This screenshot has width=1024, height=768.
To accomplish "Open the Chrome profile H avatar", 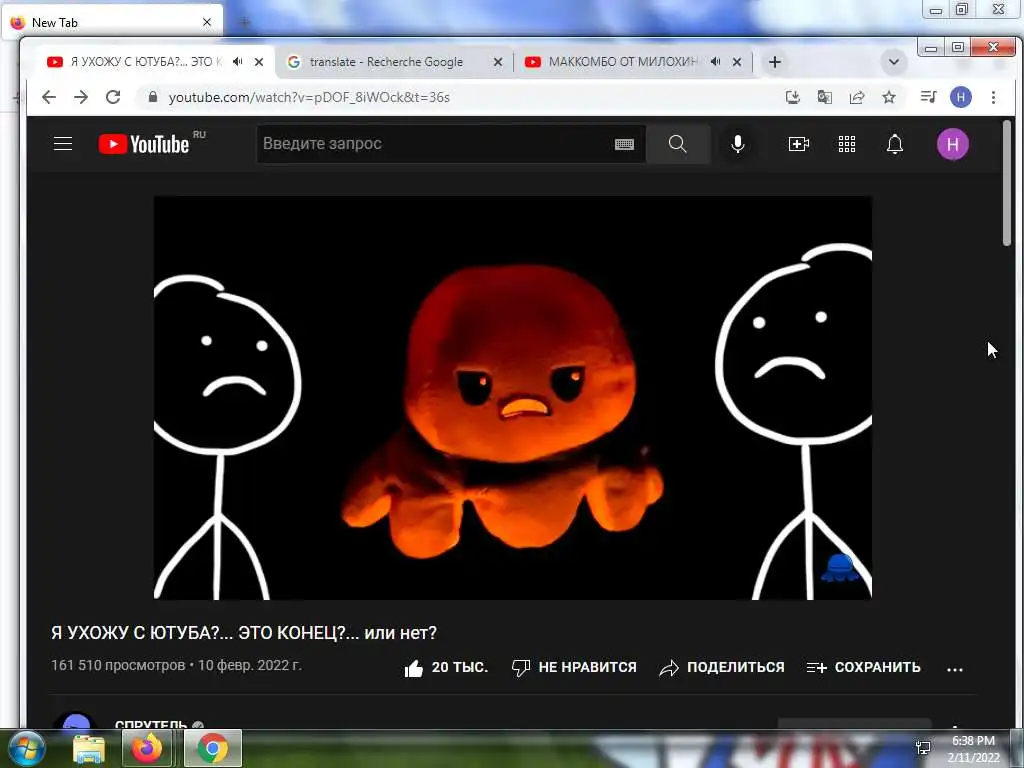I will point(961,97).
